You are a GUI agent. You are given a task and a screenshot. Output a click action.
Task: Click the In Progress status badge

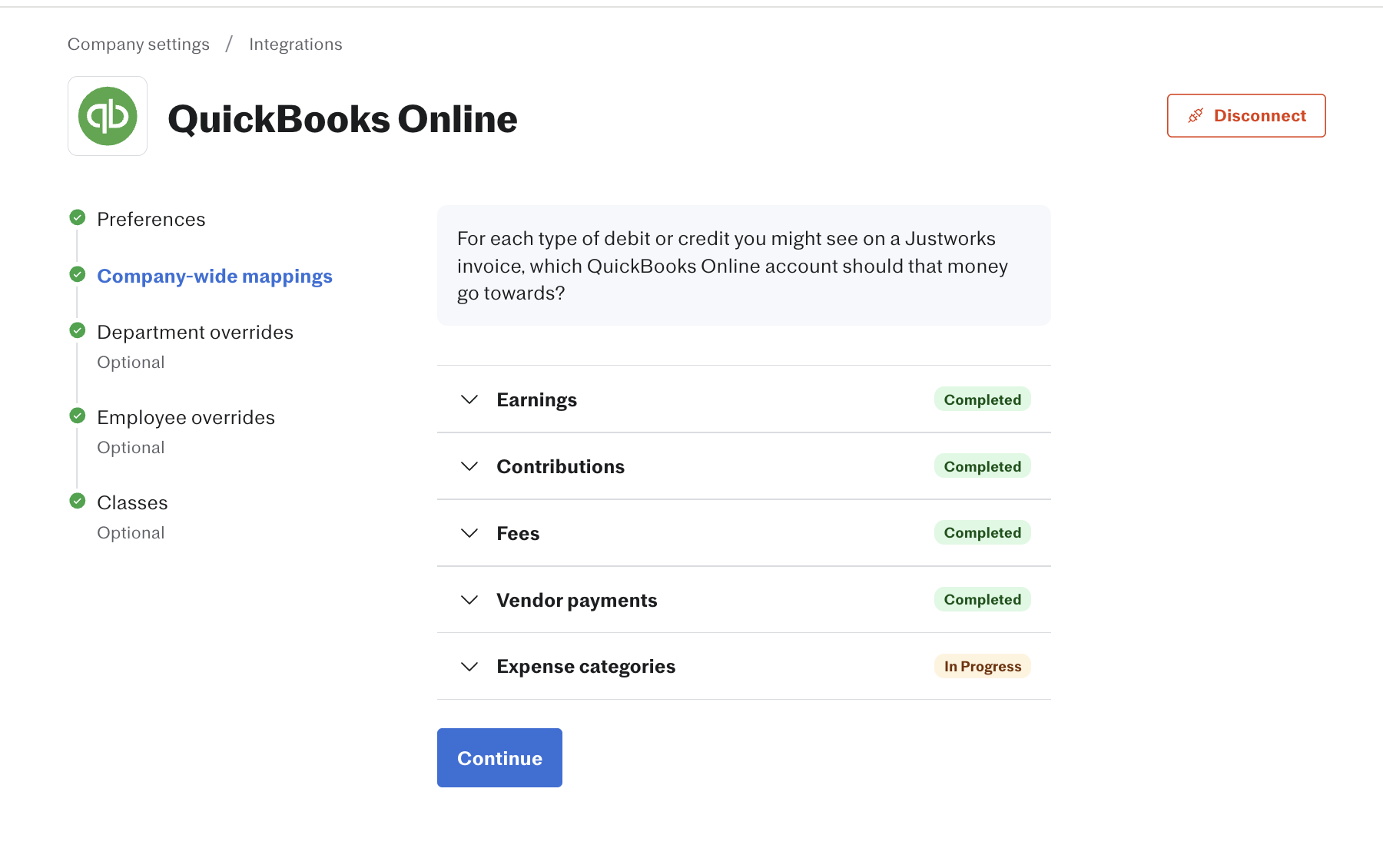tap(983, 667)
